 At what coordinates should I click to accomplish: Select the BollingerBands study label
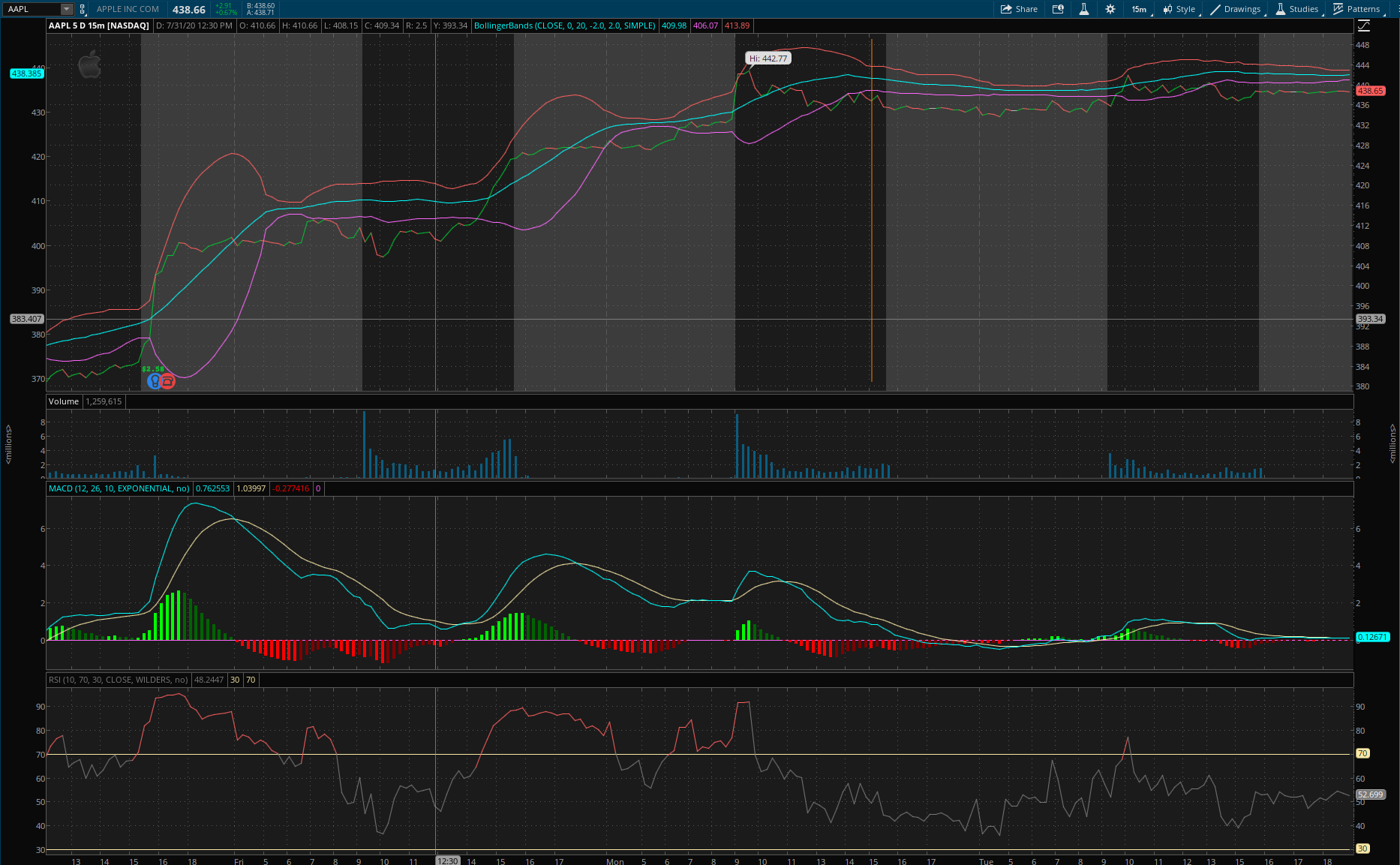564,26
